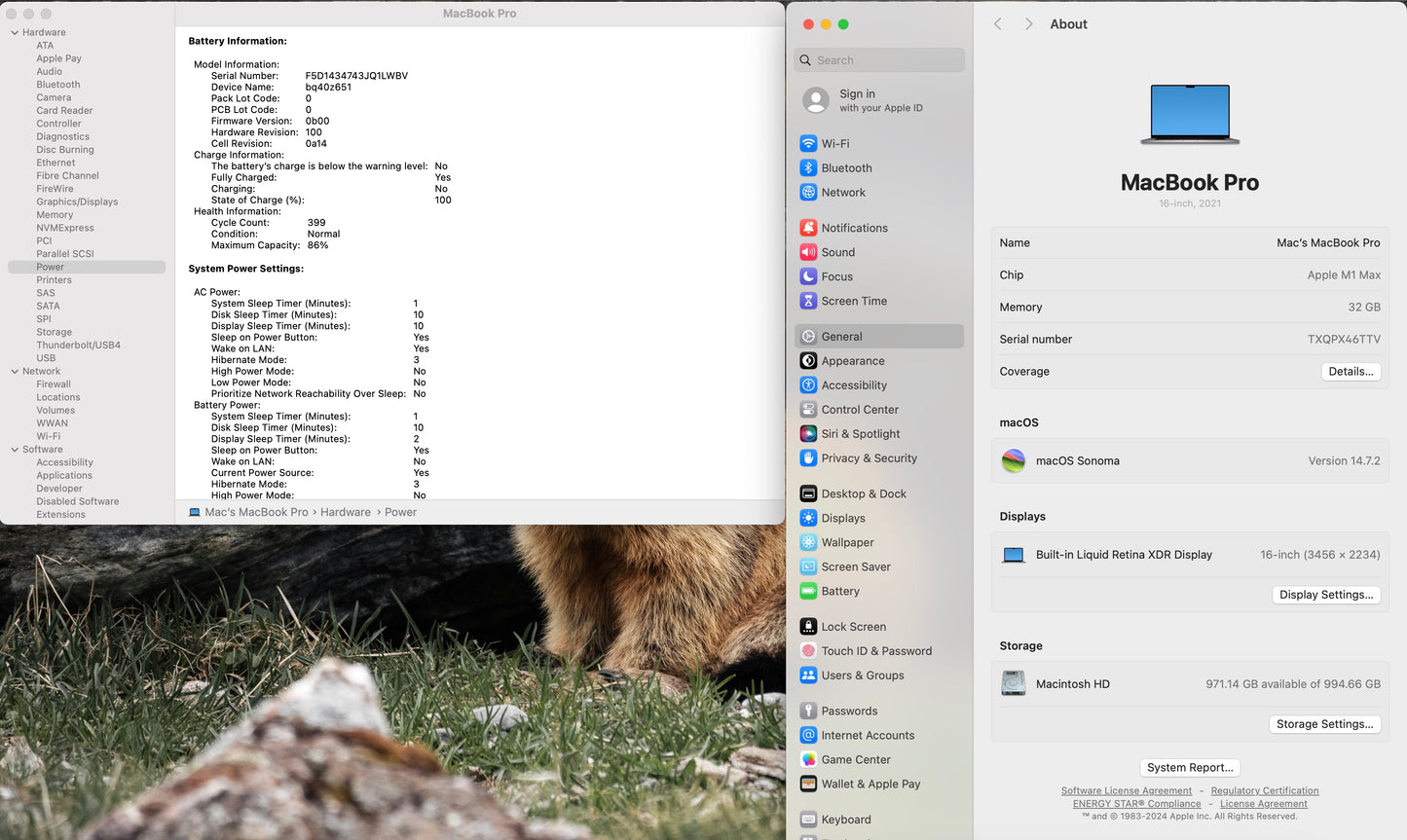Click the System Report button
The height and width of the screenshot is (840, 1407).
point(1189,768)
